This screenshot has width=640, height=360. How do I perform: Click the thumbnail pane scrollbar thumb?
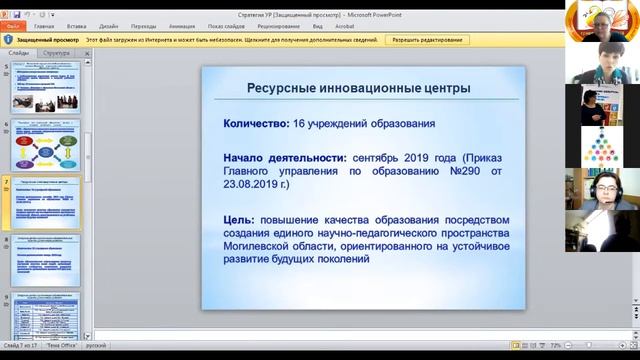click(x=87, y=157)
